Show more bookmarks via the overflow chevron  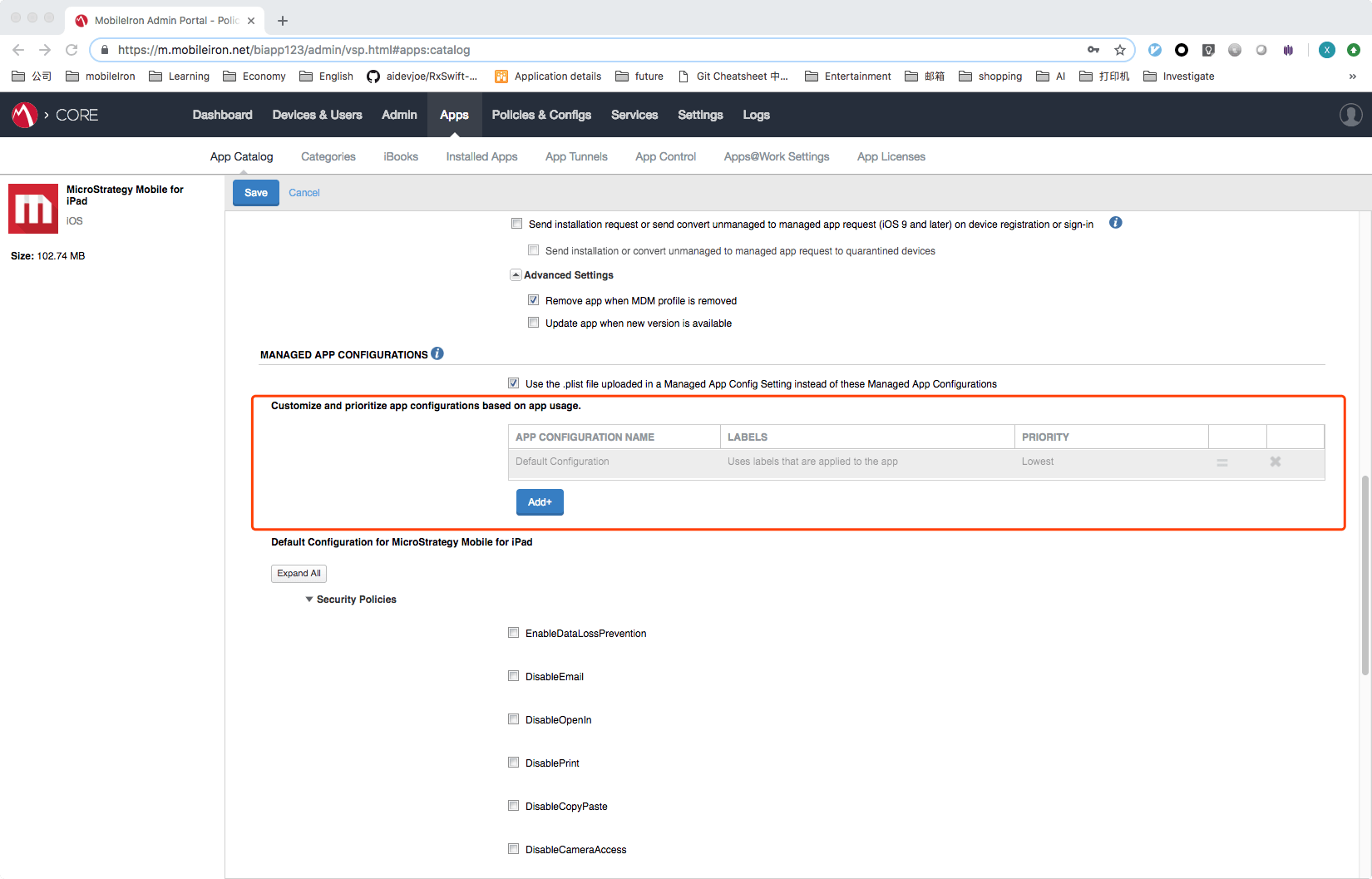coord(1353,77)
